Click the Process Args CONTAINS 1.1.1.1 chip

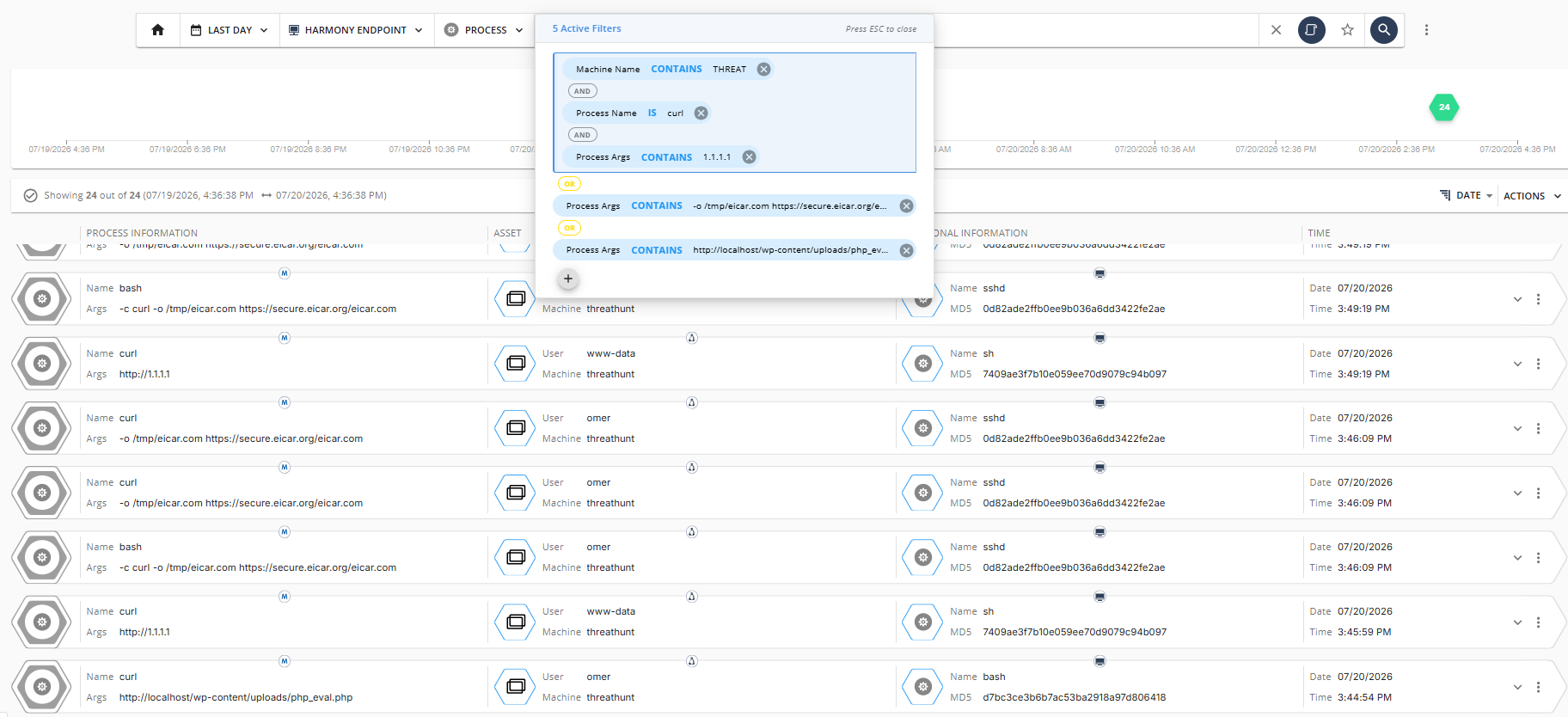pos(660,156)
